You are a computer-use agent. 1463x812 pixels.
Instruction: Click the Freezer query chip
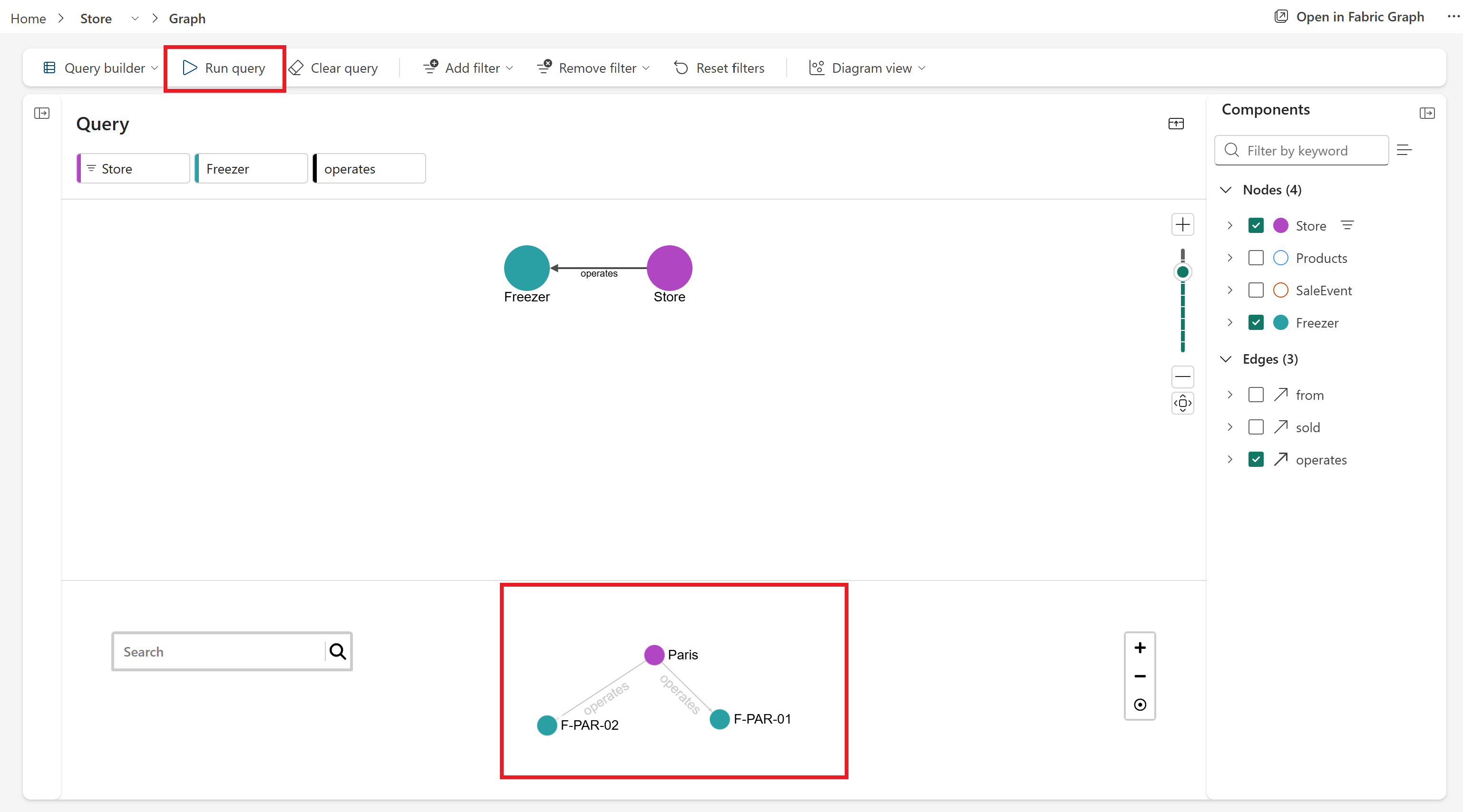click(251, 169)
